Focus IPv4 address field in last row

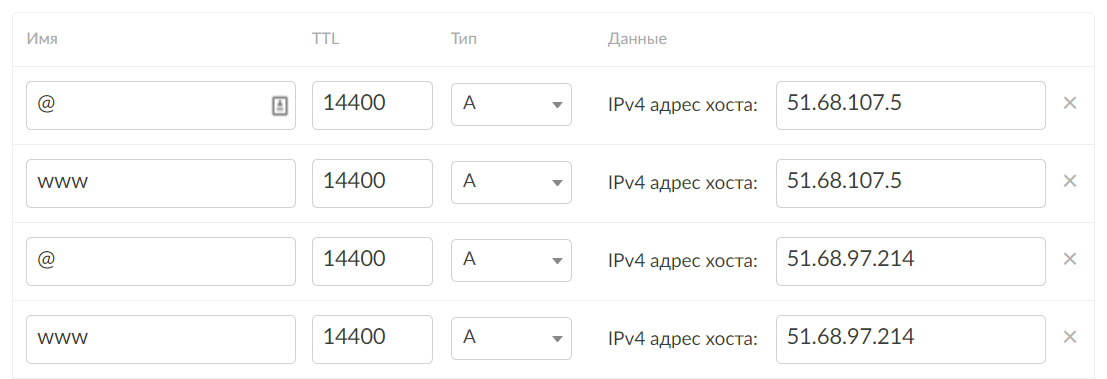(911, 339)
